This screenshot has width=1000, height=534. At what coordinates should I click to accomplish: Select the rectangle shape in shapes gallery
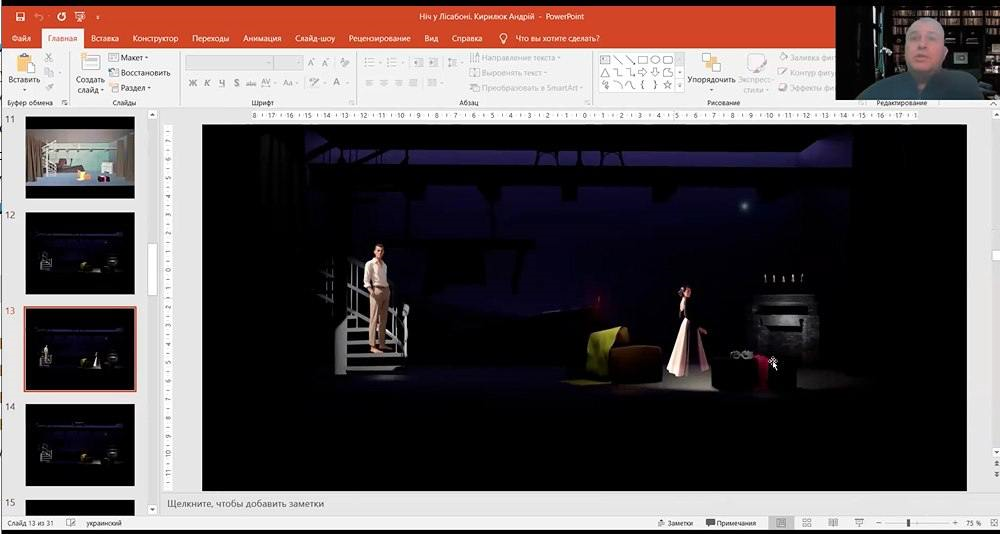643,60
